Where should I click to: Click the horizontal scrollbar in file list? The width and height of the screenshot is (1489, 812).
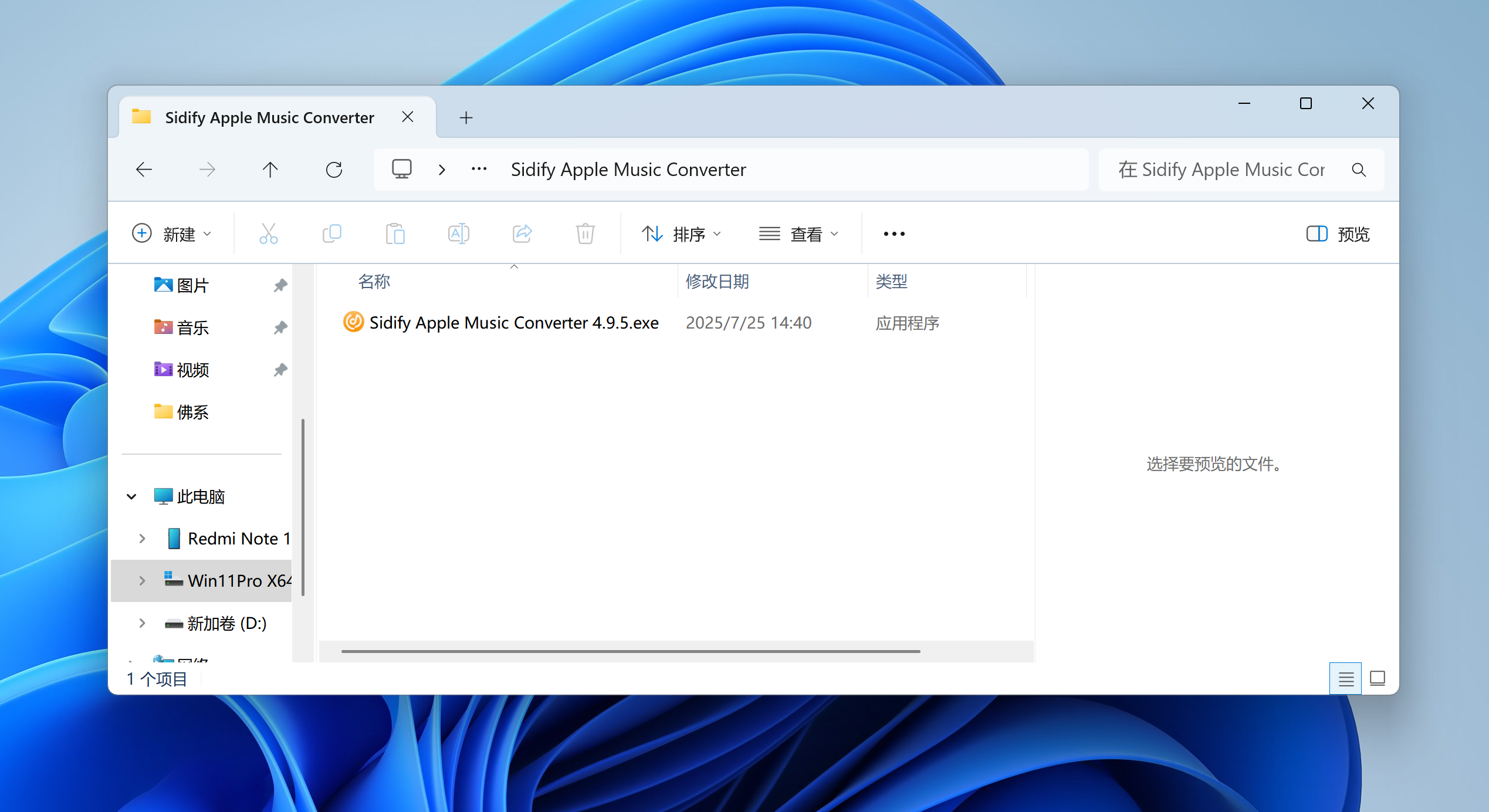[630, 651]
